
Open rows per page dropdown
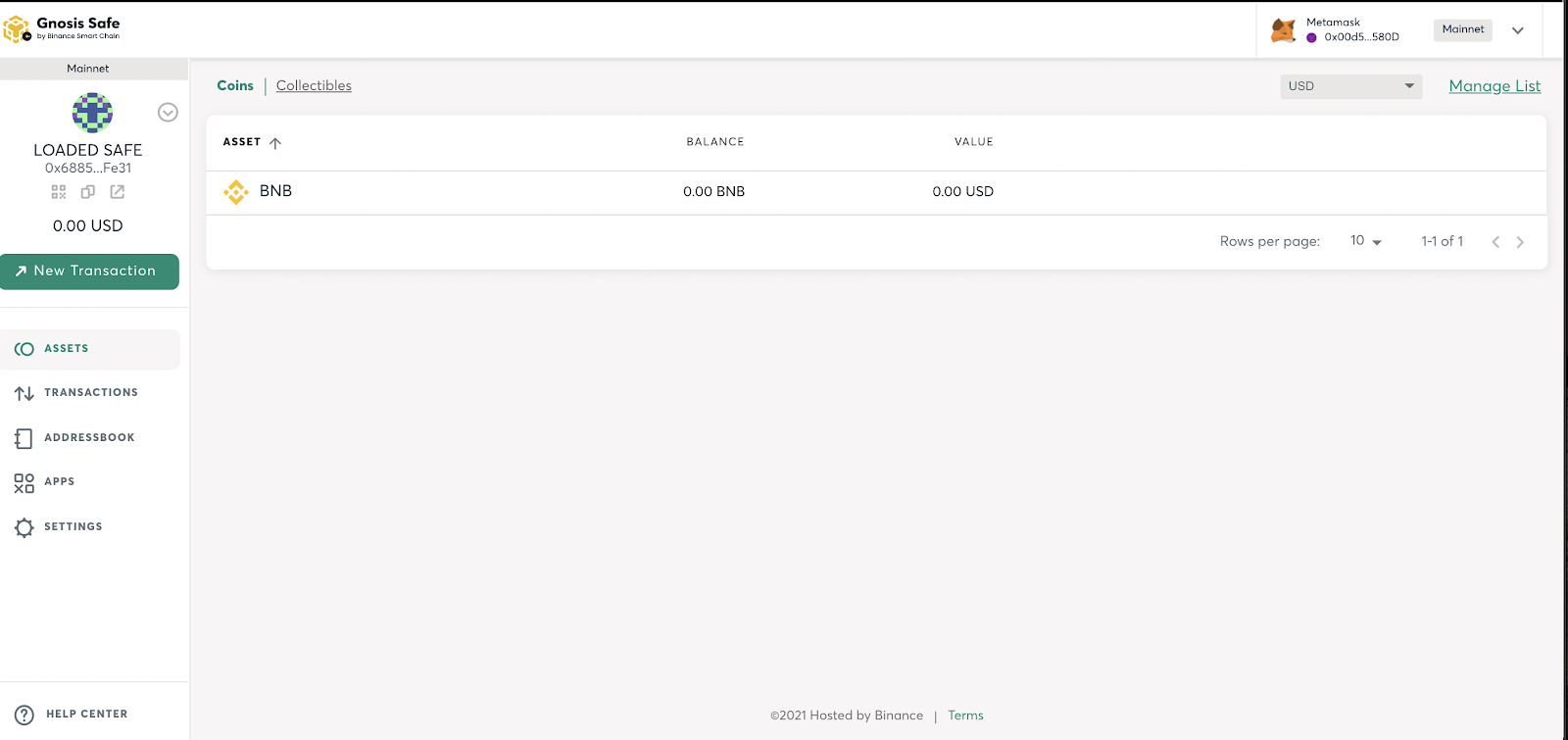click(x=1366, y=241)
